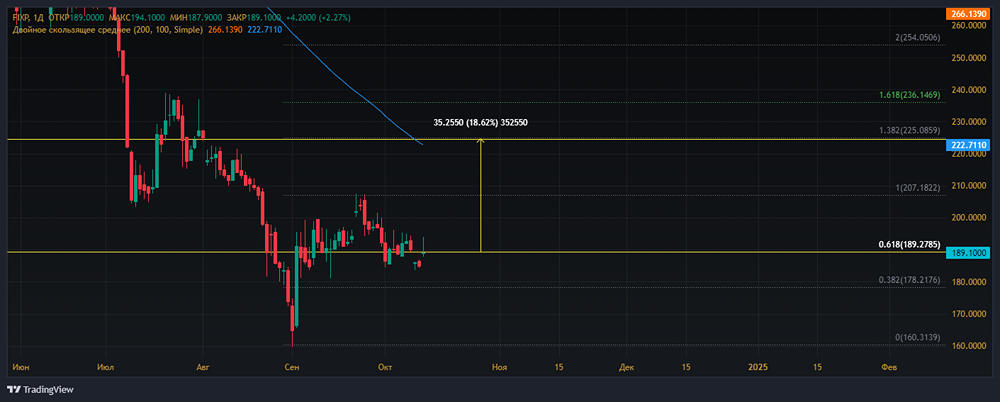The height and width of the screenshot is (402, 1000).
Task: Click the blue 222.7110 price axis label
Action: pos(968,145)
